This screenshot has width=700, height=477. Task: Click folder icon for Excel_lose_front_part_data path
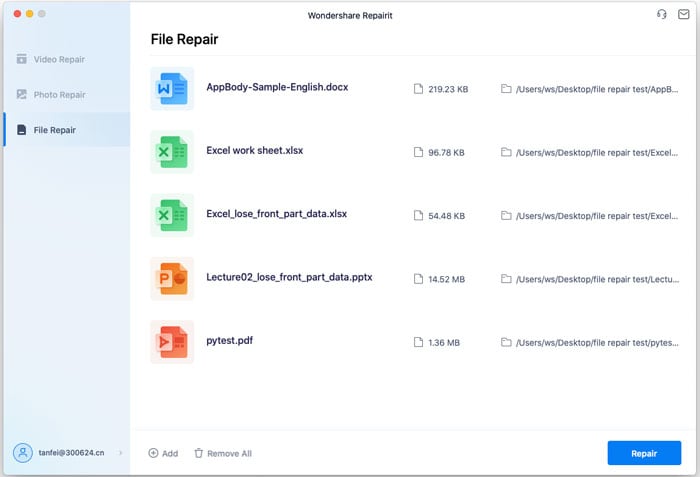tap(506, 216)
